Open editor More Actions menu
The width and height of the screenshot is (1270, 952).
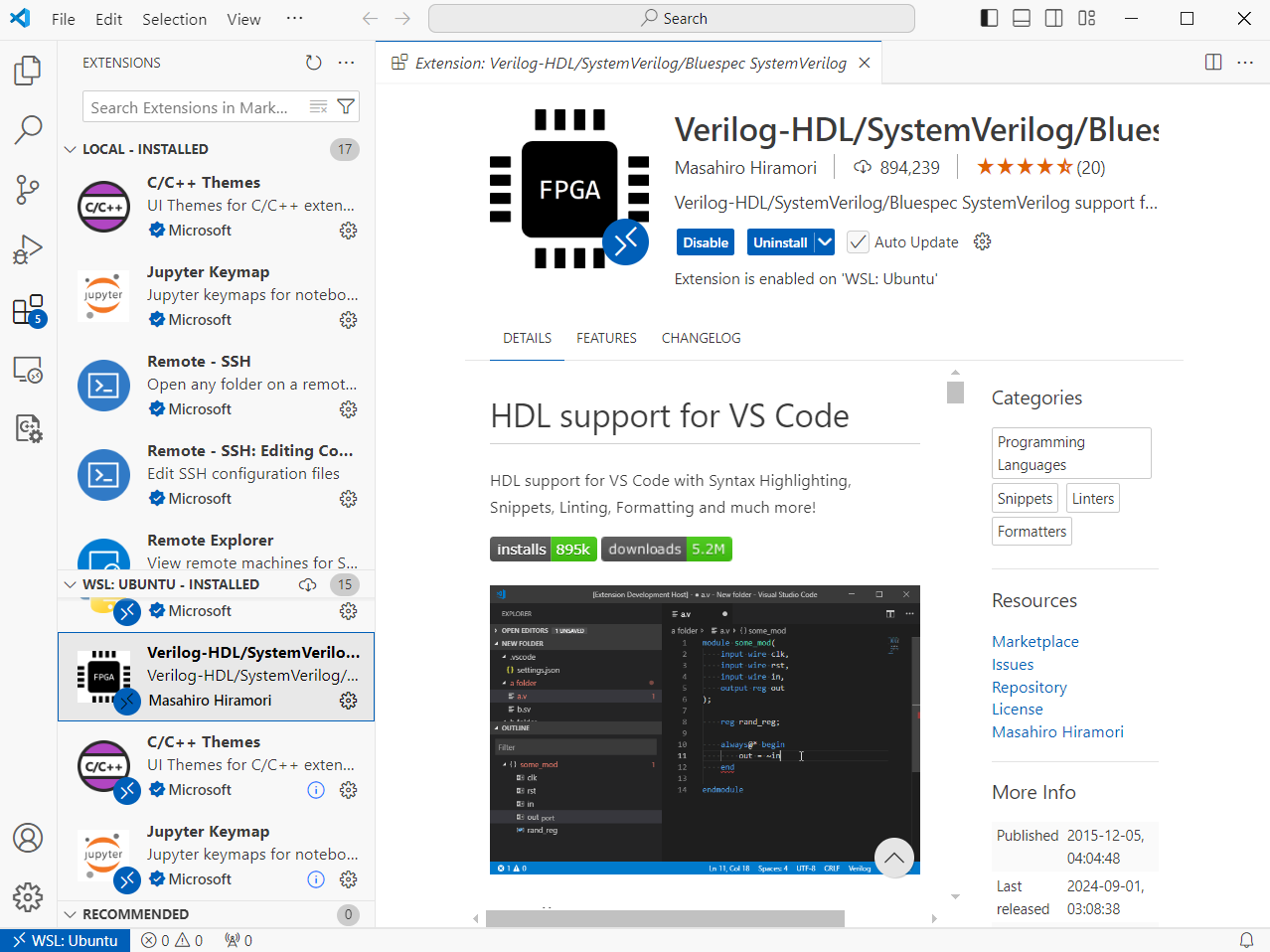tap(1245, 63)
